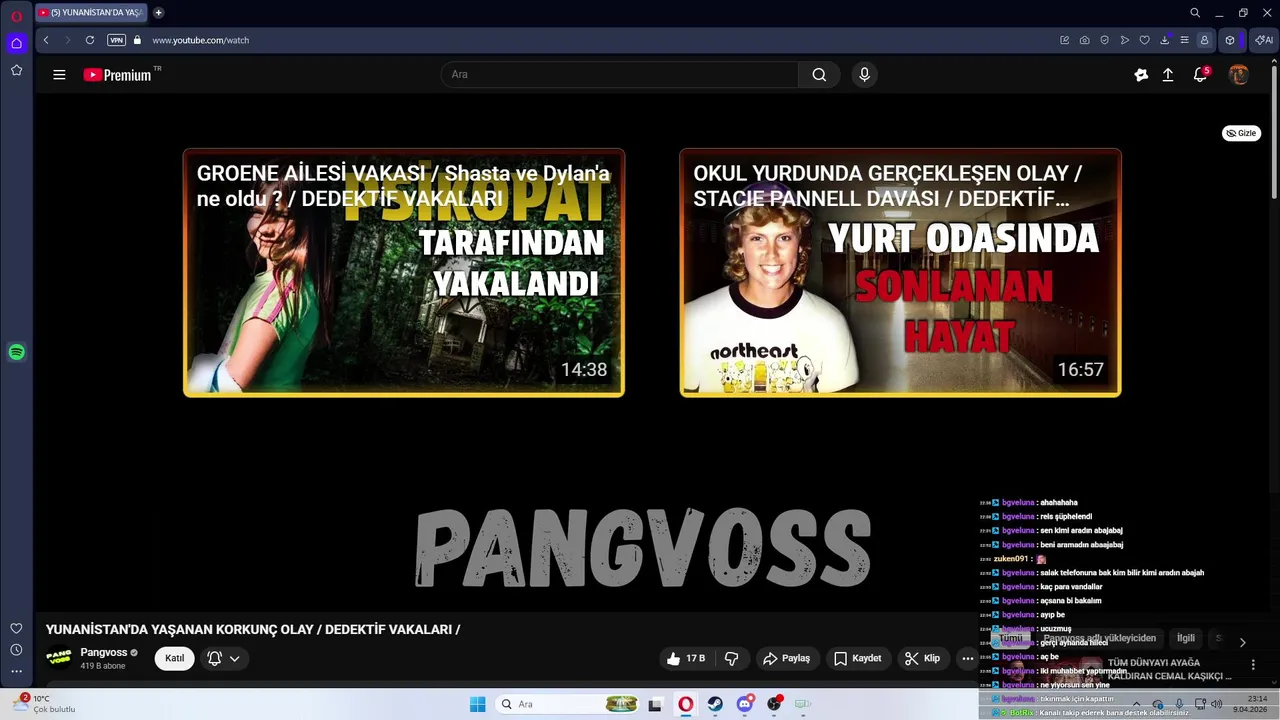Screen dimensions: 1280x720
Task: Open YouTube notifications bell
Action: pos(1201,75)
